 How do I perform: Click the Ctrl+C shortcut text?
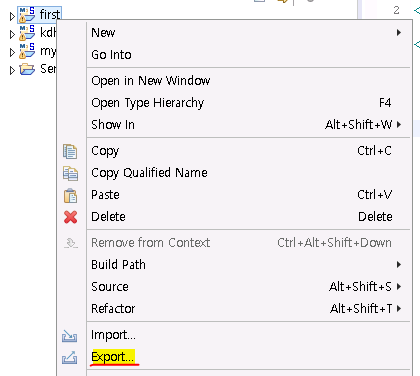tap(374, 151)
